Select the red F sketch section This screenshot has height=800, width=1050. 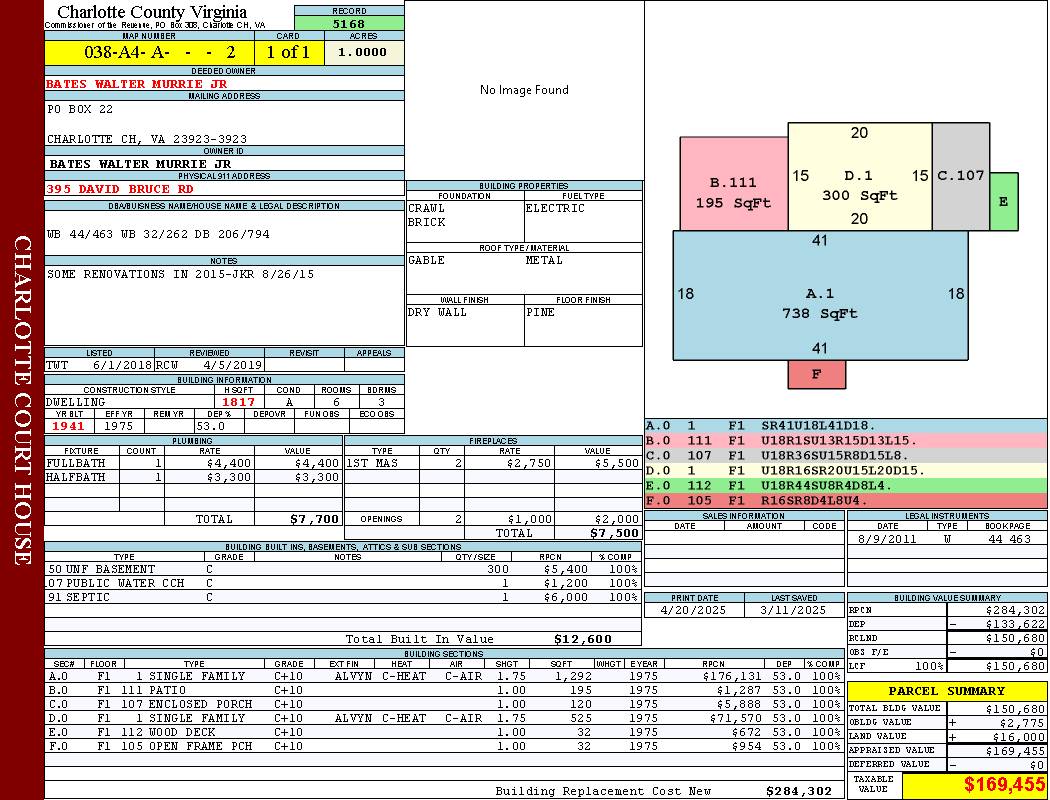point(816,374)
